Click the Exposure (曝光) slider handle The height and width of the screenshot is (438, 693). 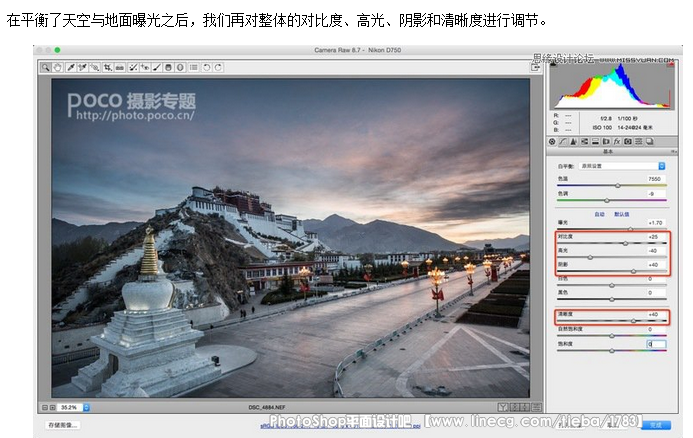[x=631, y=229]
